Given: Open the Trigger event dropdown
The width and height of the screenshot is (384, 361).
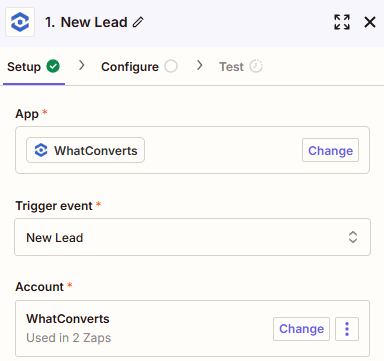Looking at the screenshot, I should click(x=192, y=237).
